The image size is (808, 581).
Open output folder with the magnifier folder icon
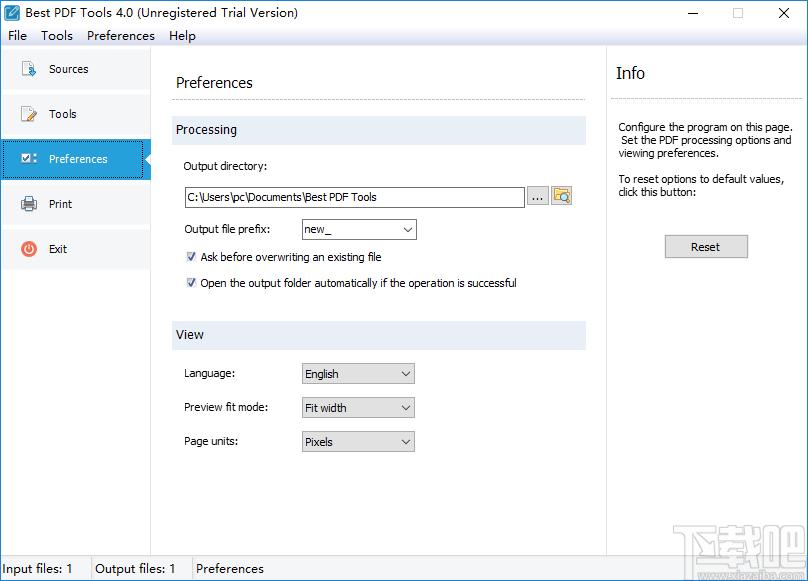click(562, 196)
